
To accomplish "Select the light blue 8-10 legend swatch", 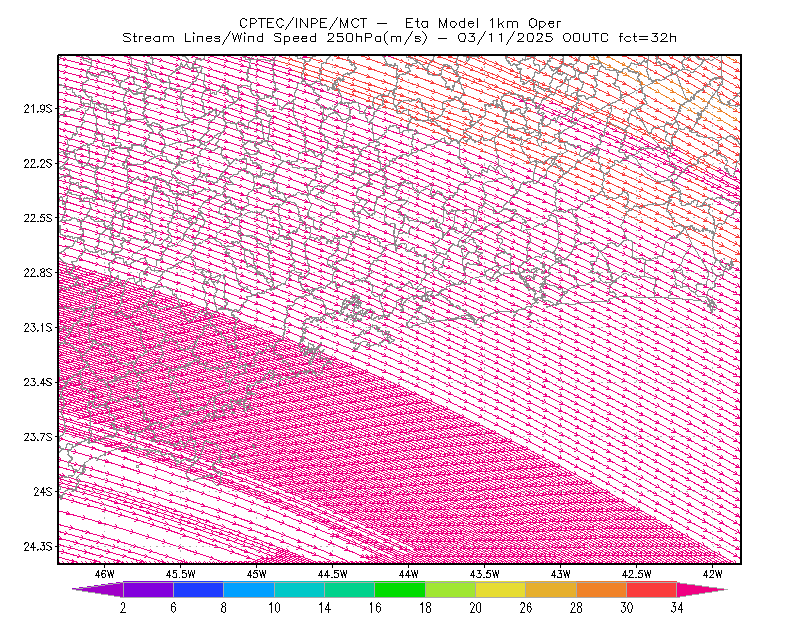I will point(249,589).
